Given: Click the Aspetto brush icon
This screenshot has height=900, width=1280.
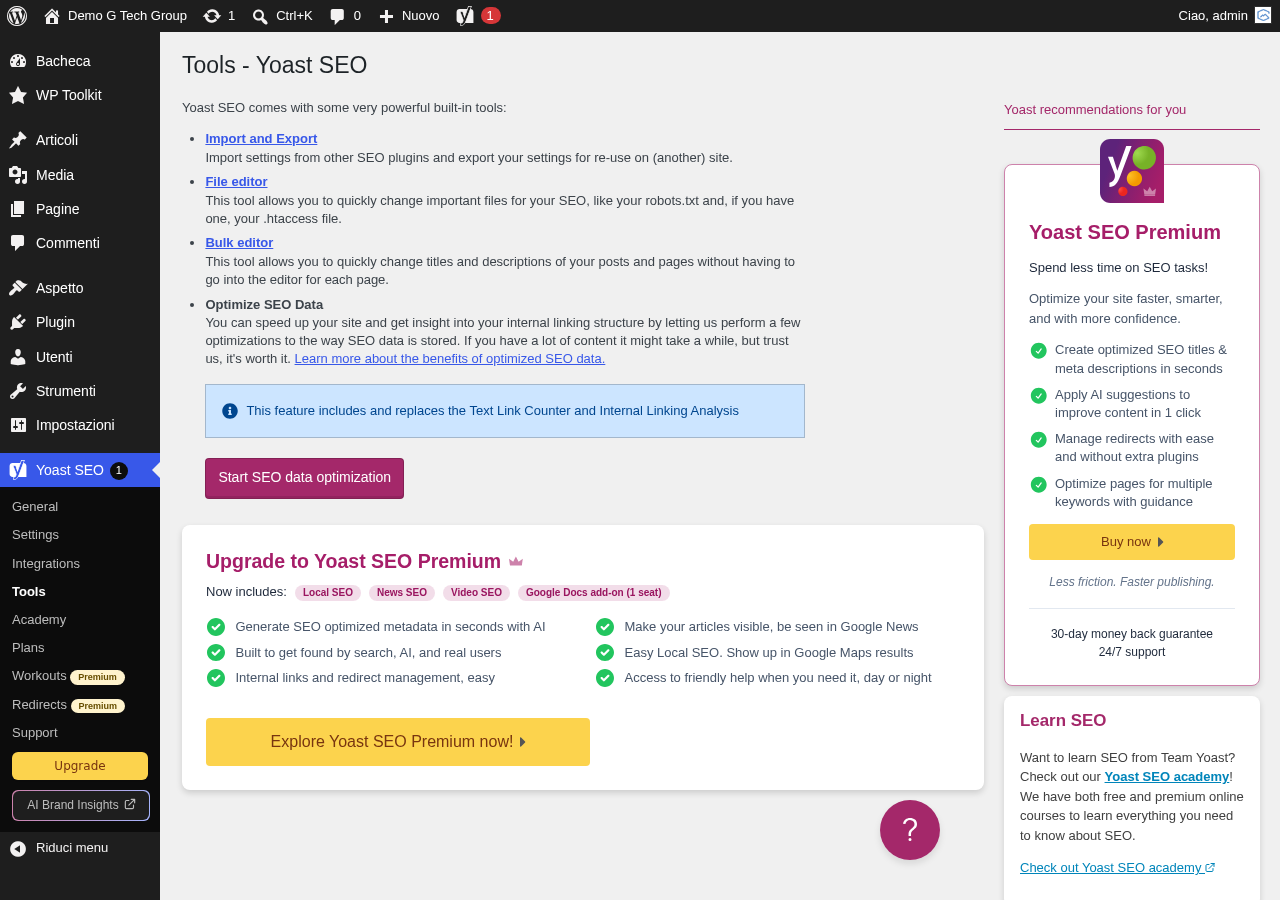Looking at the screenshot, I should point(18,288).
